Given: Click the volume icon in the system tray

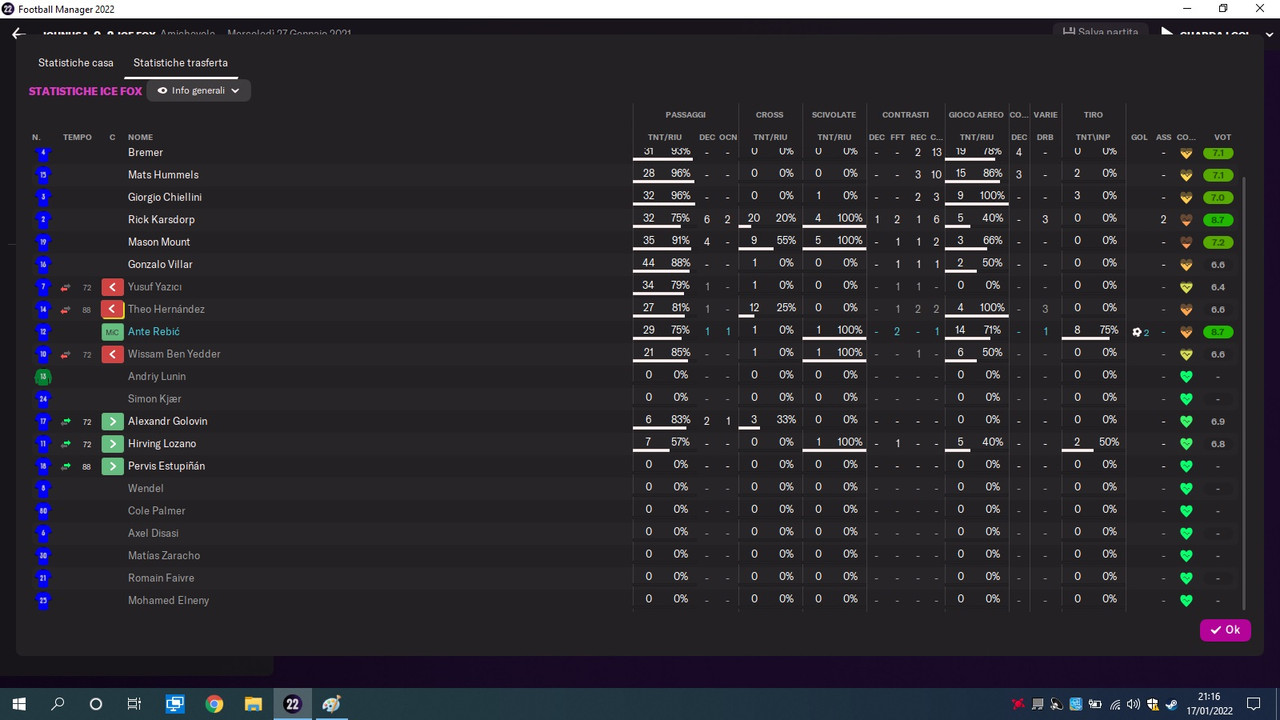Looking at the screenshot, I should pos(1133,704).
